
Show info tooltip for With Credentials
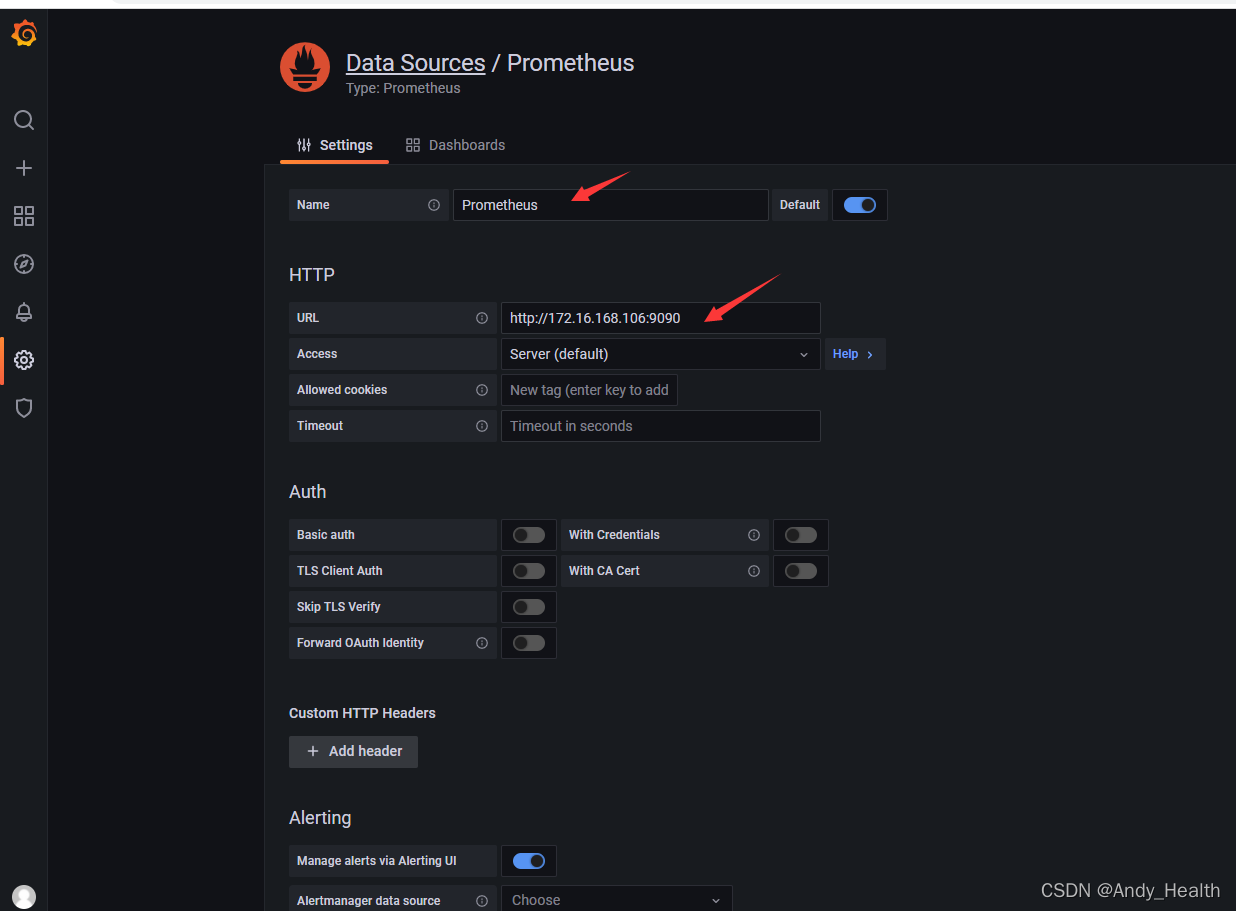(x=754, y=535)
